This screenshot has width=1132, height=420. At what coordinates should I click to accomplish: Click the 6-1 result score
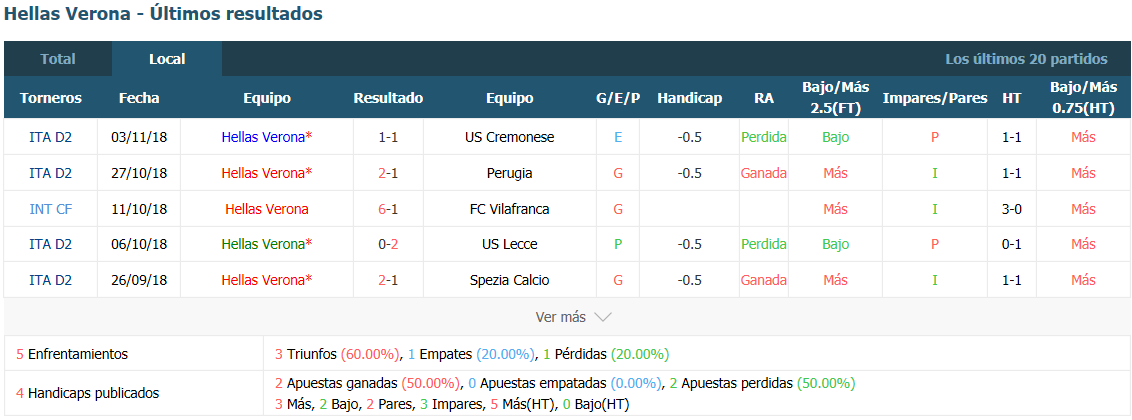388,209
